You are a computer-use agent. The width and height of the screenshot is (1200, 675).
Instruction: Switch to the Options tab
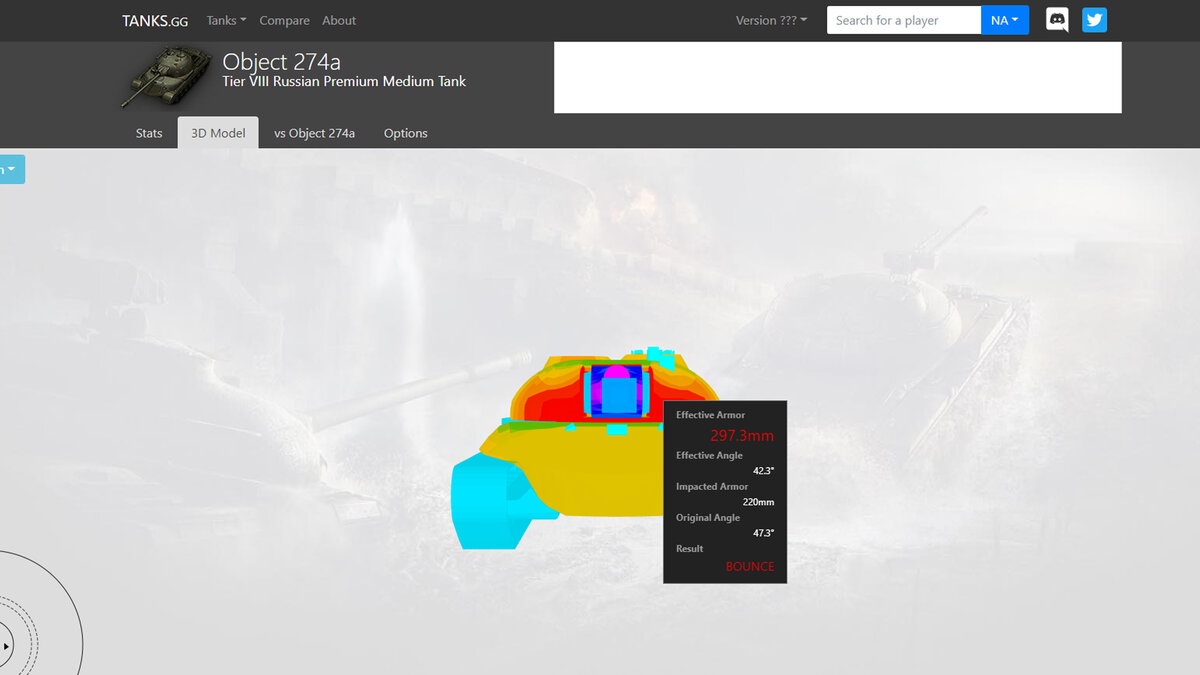coord(406,133)
